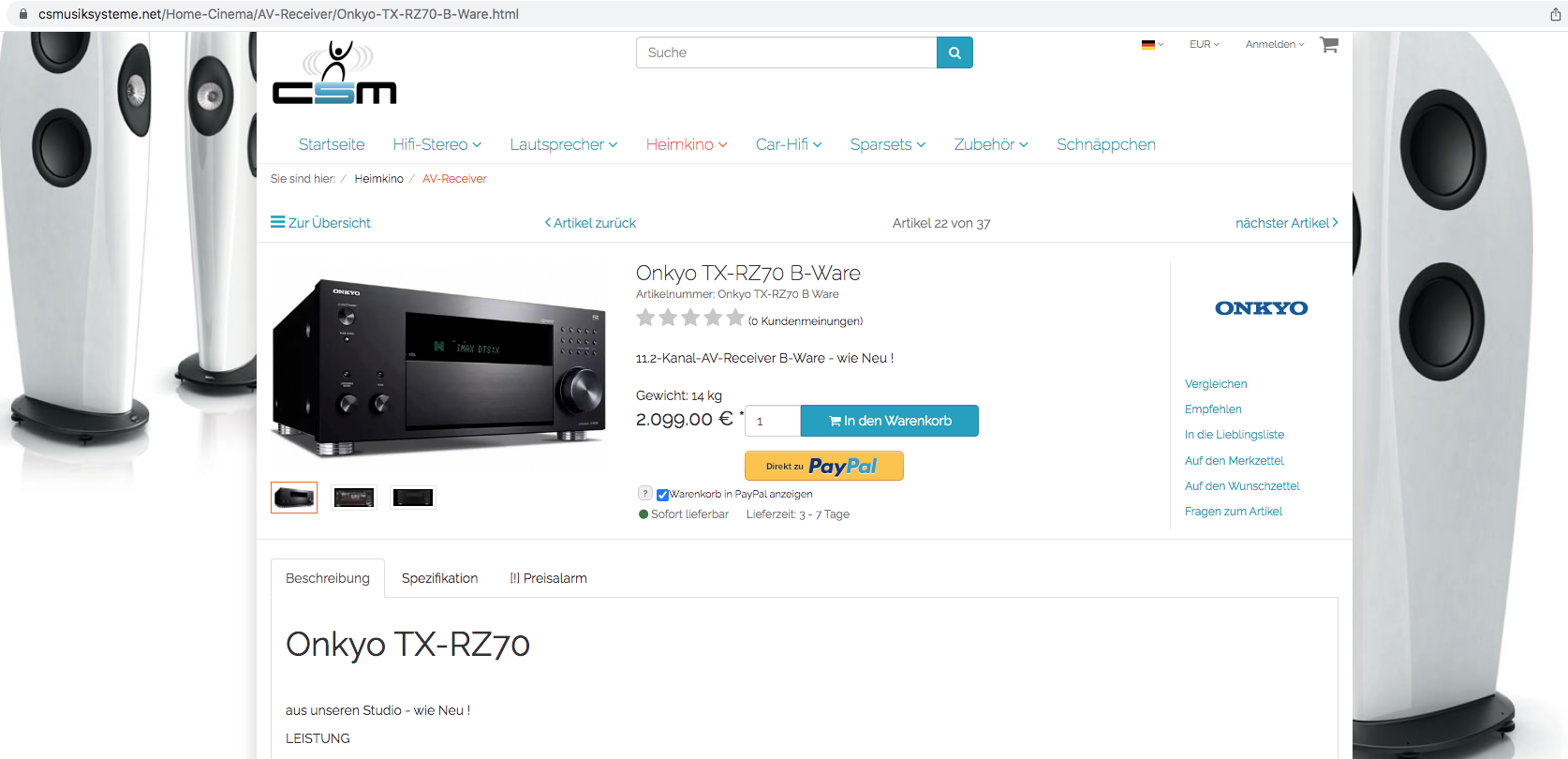Click the browser share icon
The width and height of the screenshot is (1568, 759).
(1555, 14)
